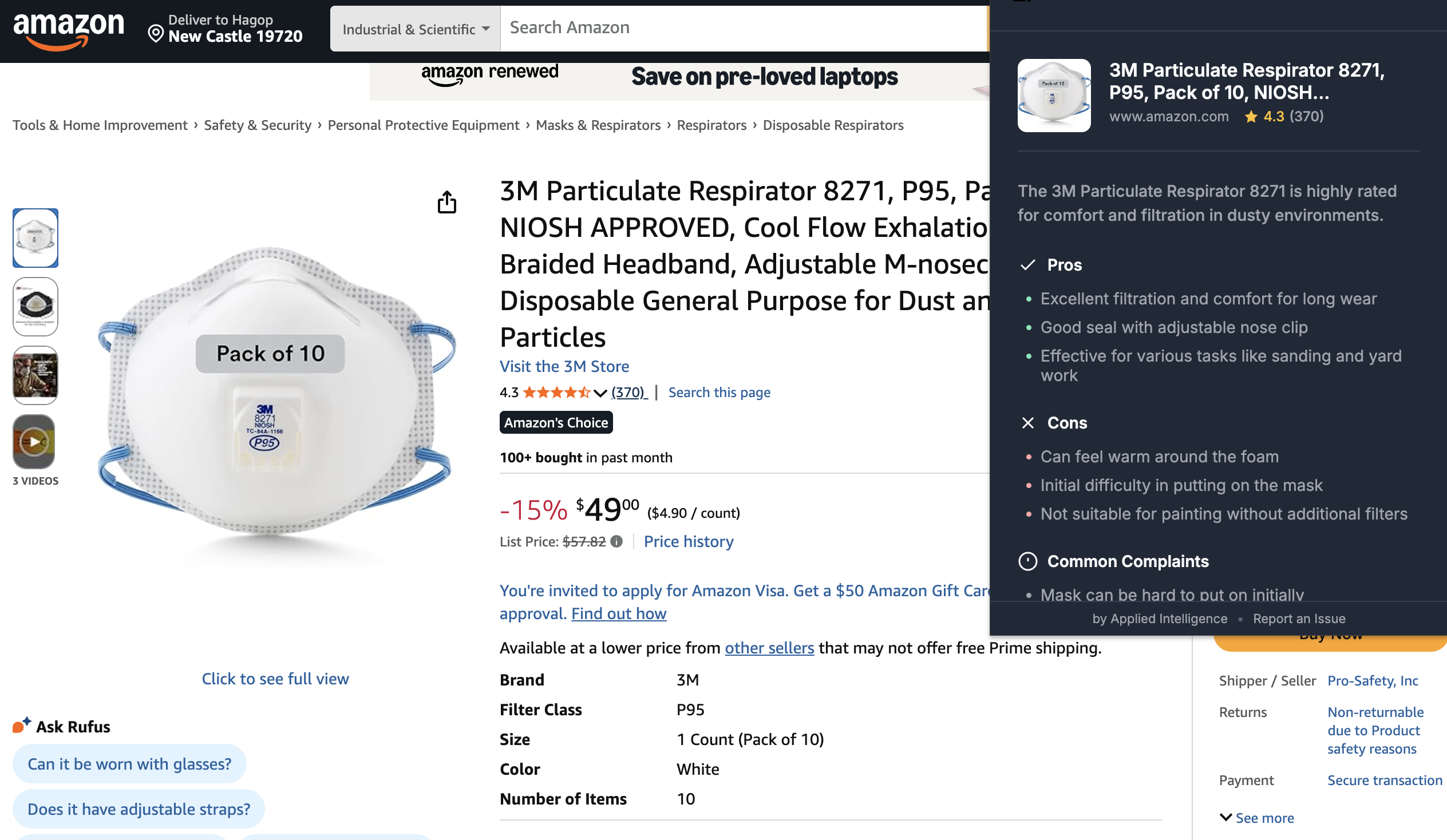Open the Price history link
The height and width of the screenshot is (840, 1447).
(689, 541)
